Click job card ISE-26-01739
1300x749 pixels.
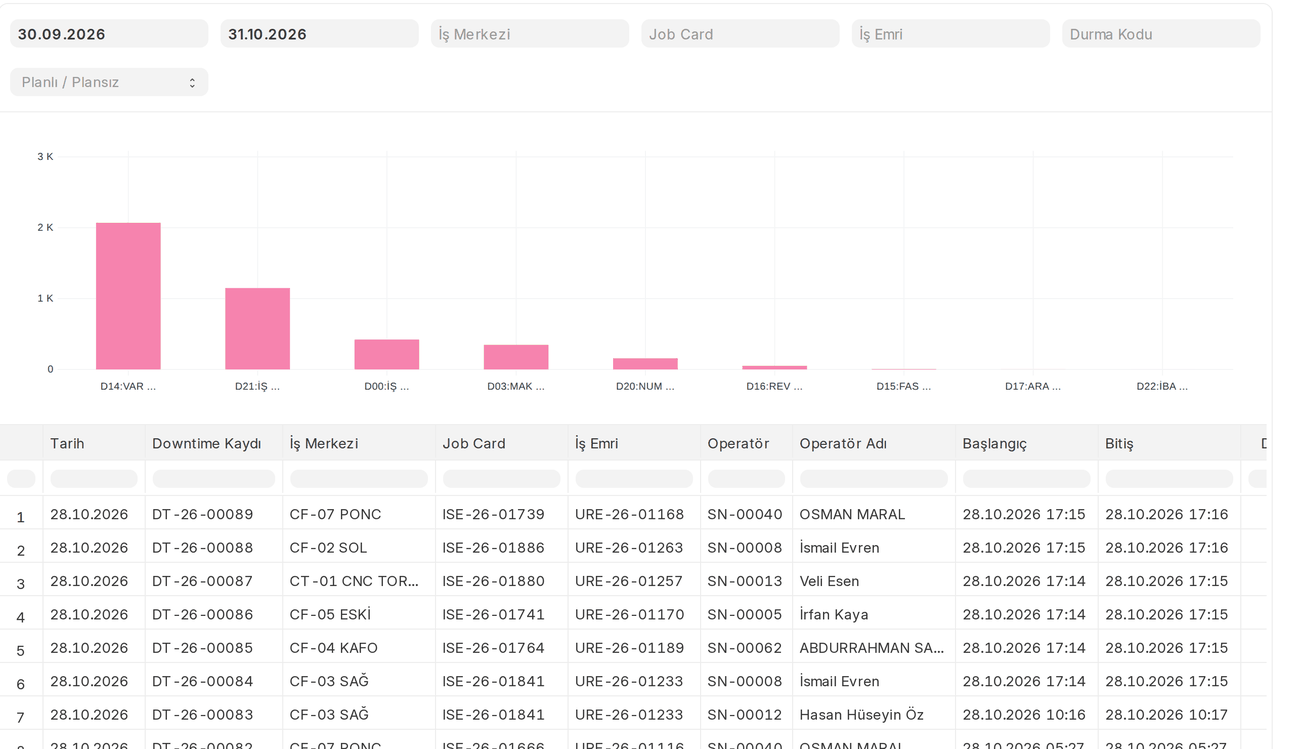pos(494,514)
